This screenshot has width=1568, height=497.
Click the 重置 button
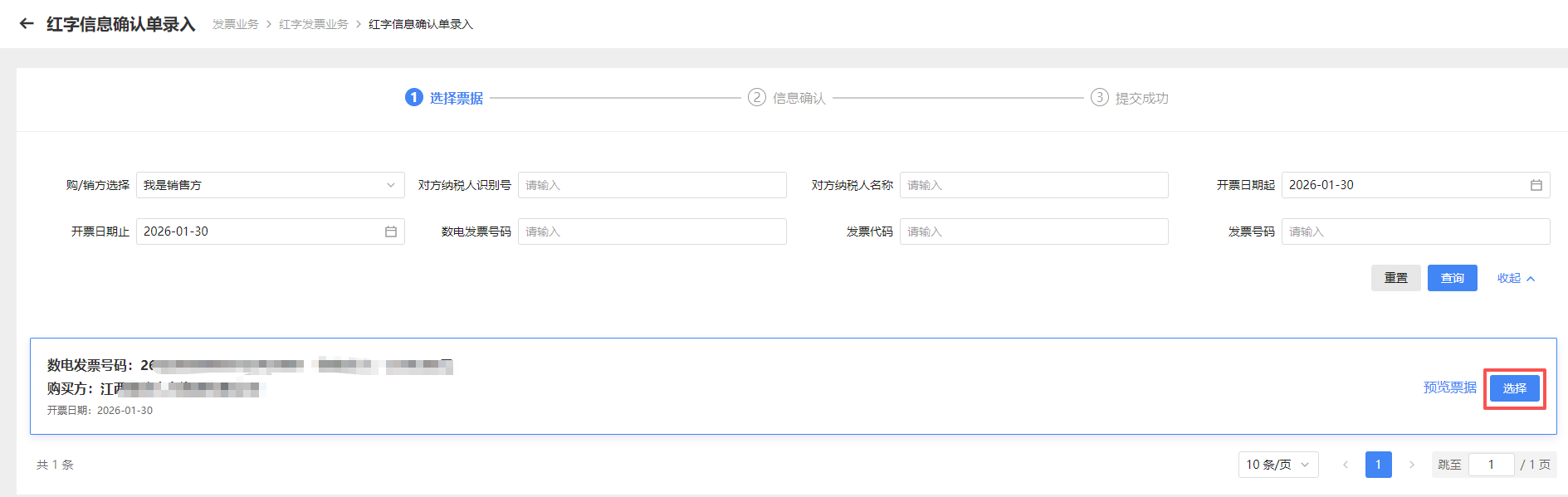pos(1396,278)
